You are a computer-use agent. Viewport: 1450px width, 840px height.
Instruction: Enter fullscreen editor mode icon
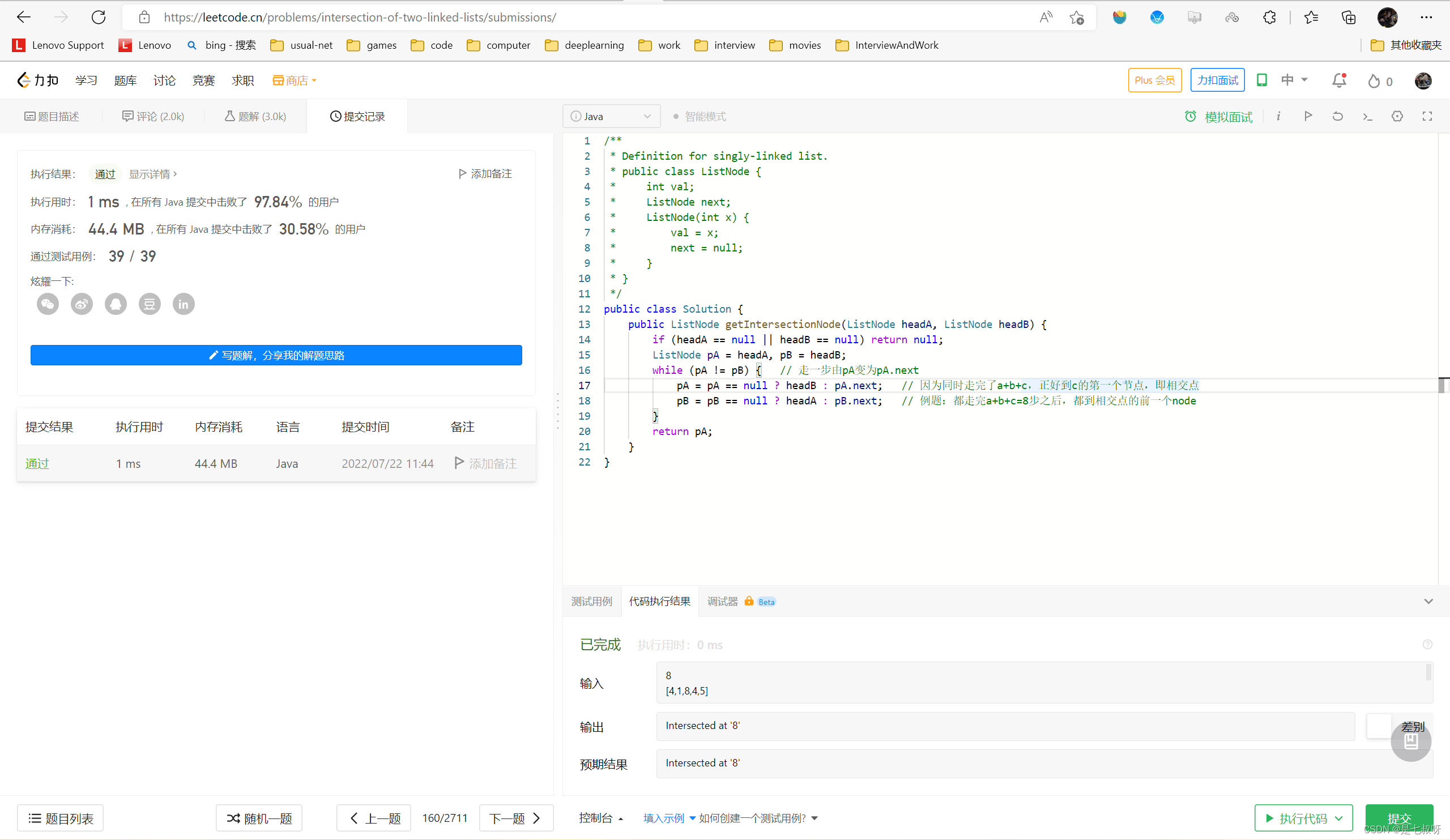click(1427, 116)
